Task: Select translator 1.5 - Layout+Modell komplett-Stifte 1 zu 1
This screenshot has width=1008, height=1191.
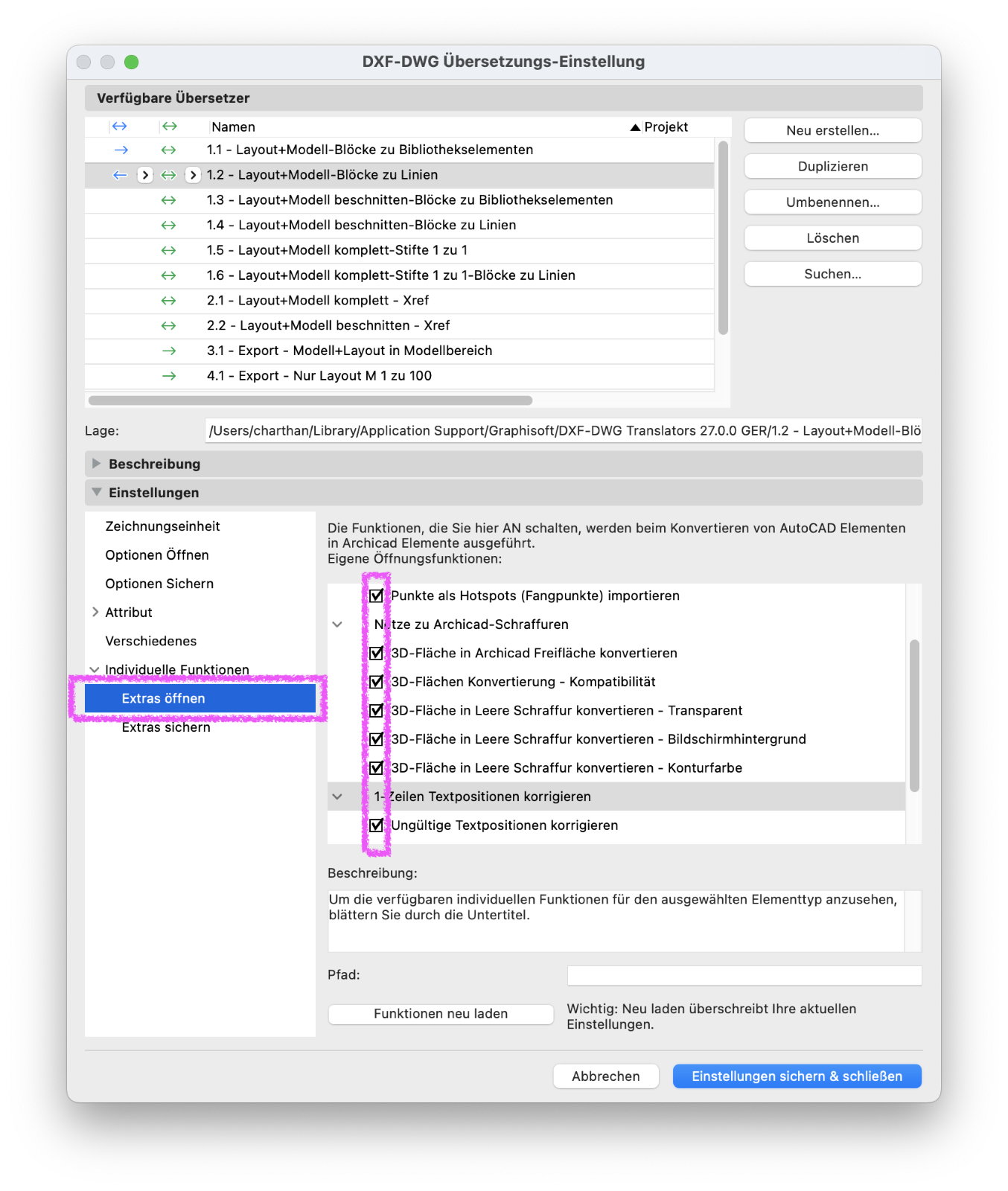Action: point(399,250)
